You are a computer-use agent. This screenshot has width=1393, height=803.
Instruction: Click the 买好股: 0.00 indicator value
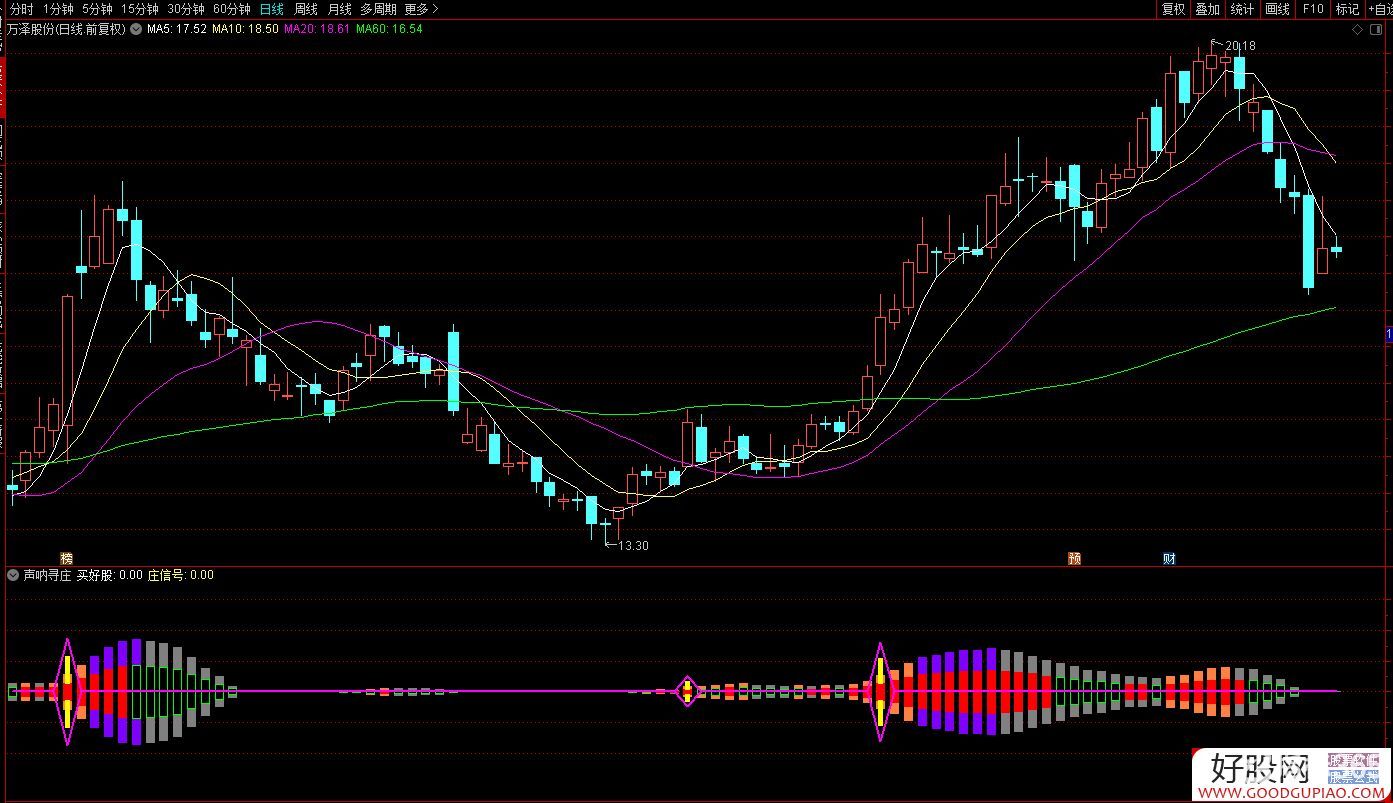(109, 575)
